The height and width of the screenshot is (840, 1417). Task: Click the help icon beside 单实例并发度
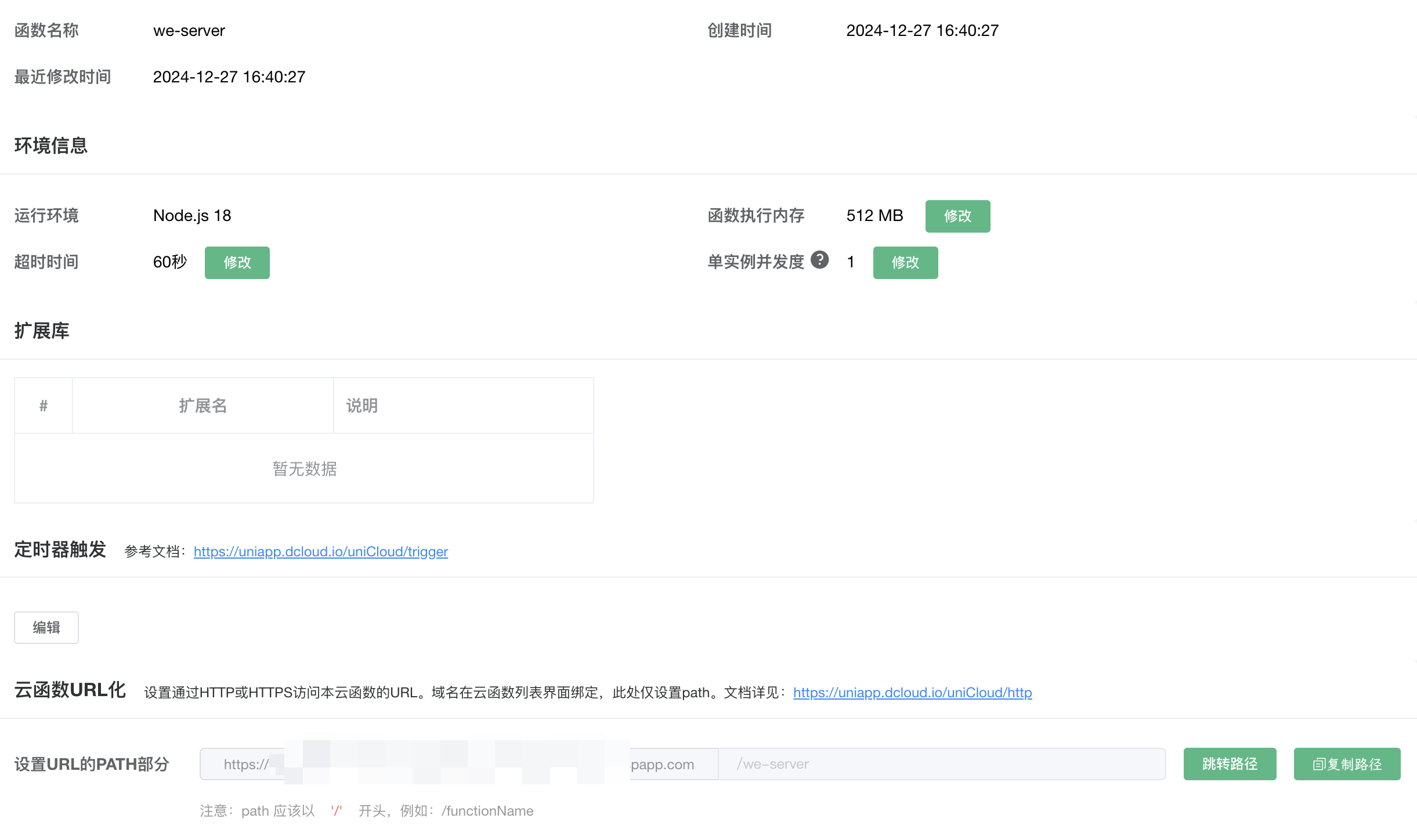click(x=819, y=260)
